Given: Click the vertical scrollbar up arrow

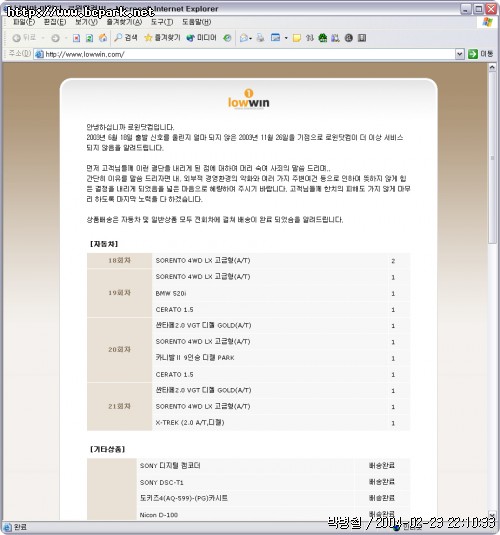Looking at the screenshot, I should click(492, 67).
